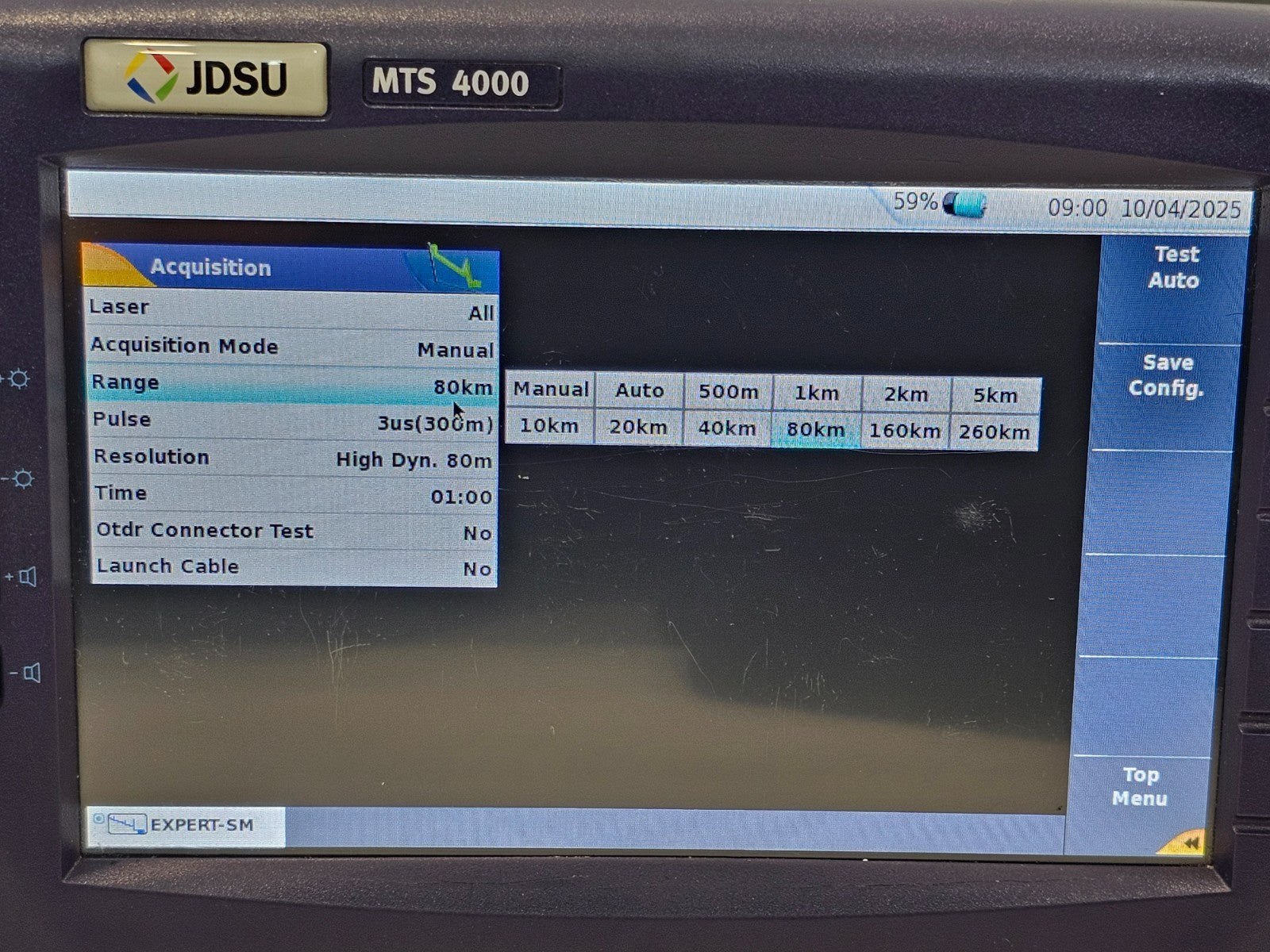Open the Acquisition Mode setting row

click(292, 347)
